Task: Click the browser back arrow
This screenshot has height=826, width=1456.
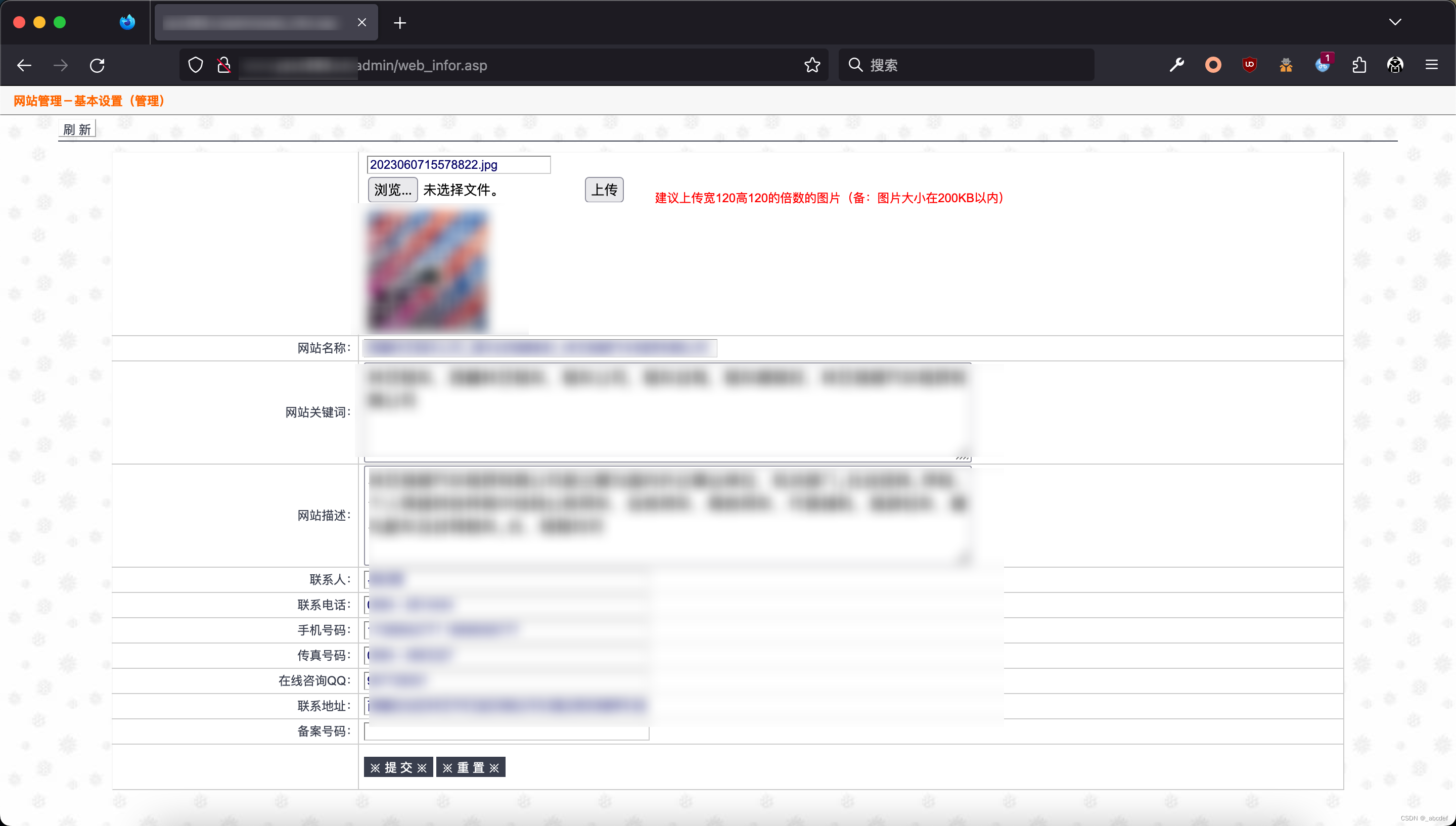Action: 24,65
